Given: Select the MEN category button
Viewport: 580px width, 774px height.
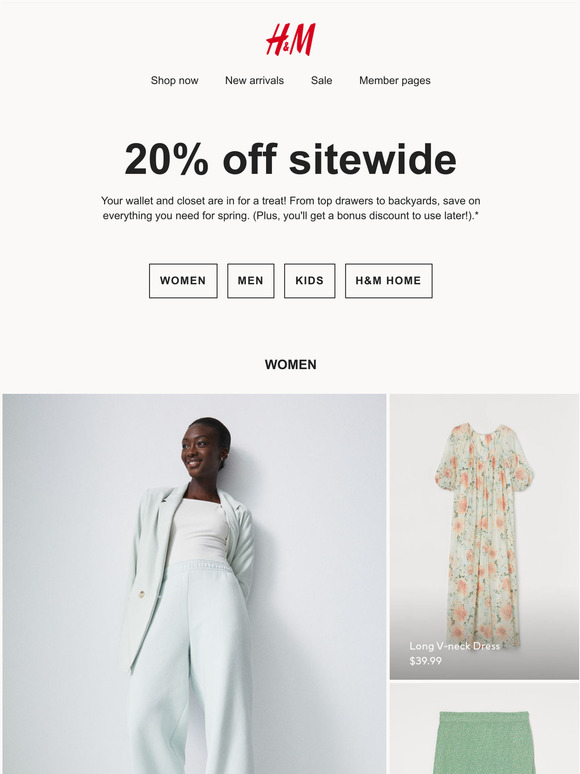Looking at the screenshot, I should [250, 280].
